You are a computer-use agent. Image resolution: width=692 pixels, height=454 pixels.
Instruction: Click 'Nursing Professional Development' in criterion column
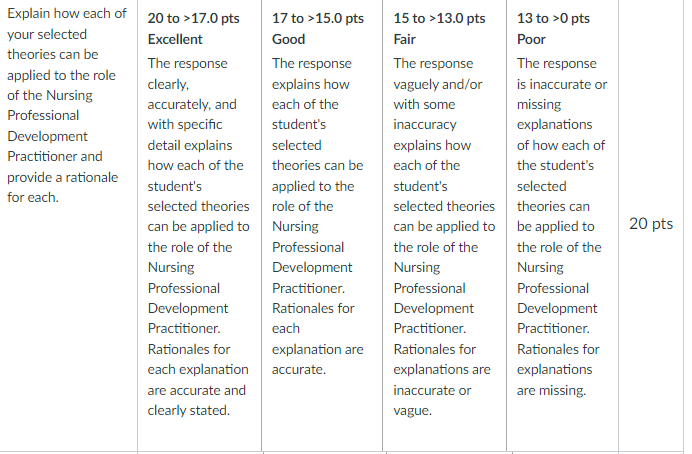[x=50, y=116]
